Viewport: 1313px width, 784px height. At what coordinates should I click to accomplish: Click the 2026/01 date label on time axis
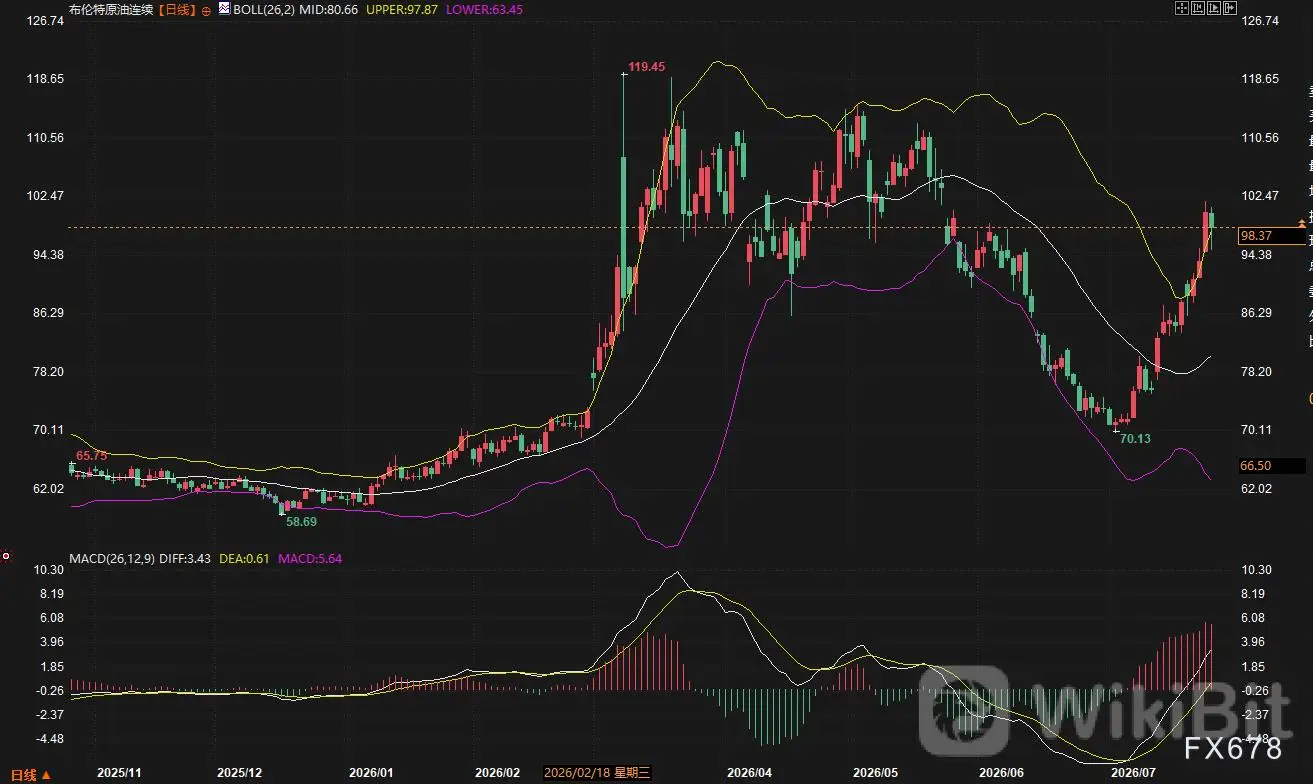(x=372, y=773)
